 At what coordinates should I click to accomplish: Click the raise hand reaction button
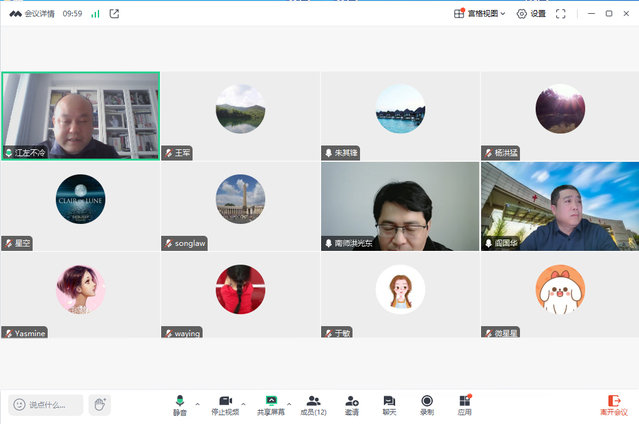pos(99,405)
